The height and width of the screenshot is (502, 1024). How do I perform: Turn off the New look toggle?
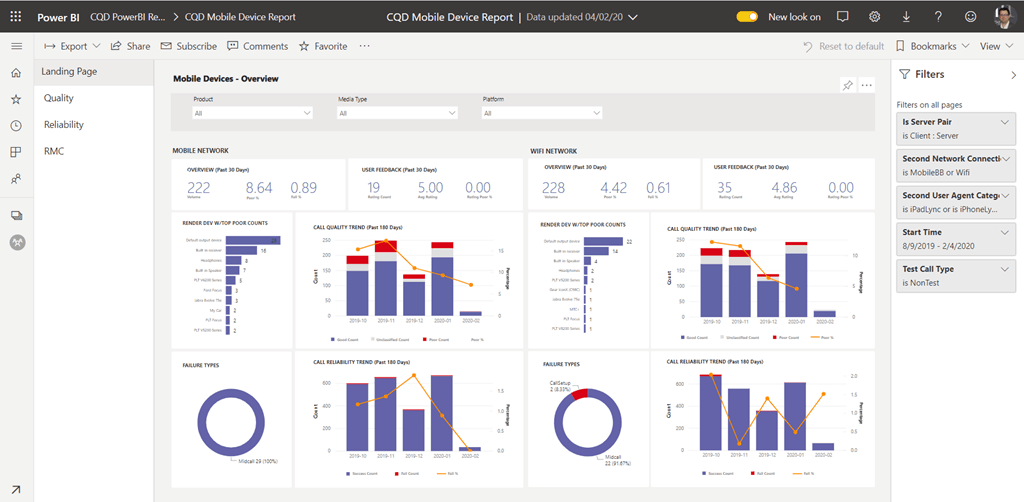coord(747,17)
